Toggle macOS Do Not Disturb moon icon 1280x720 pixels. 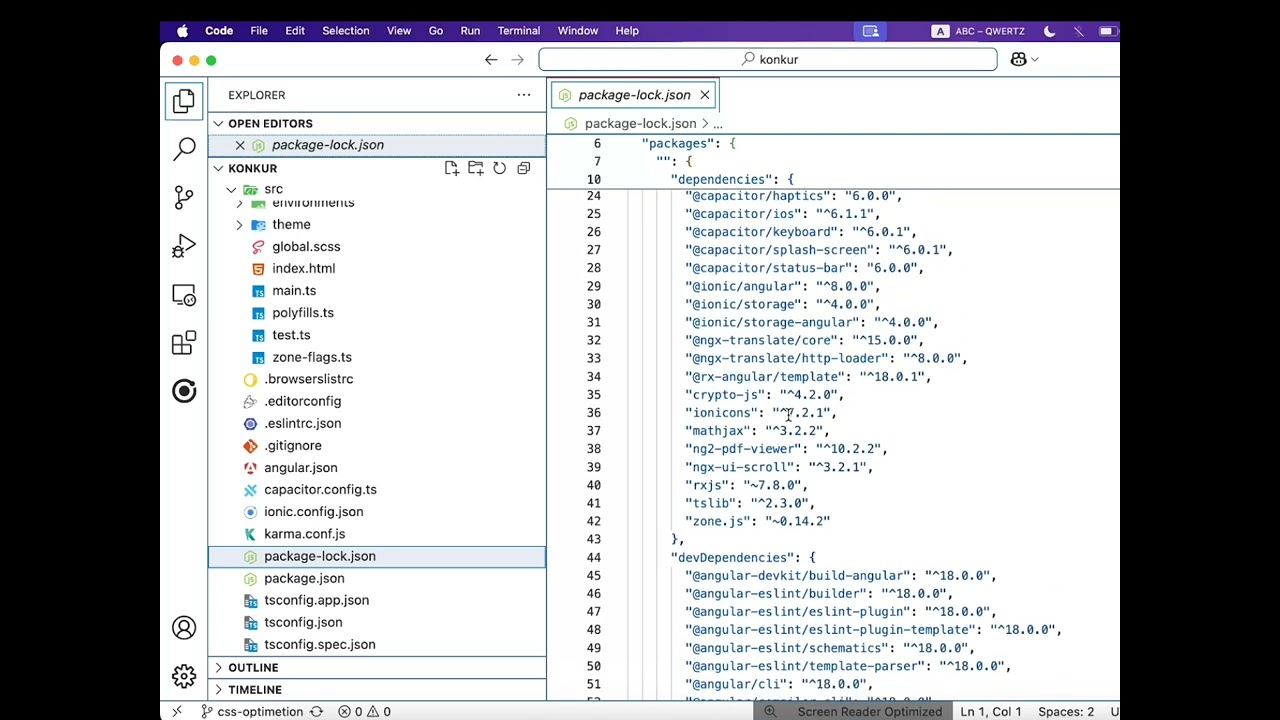pos(1049,31)
